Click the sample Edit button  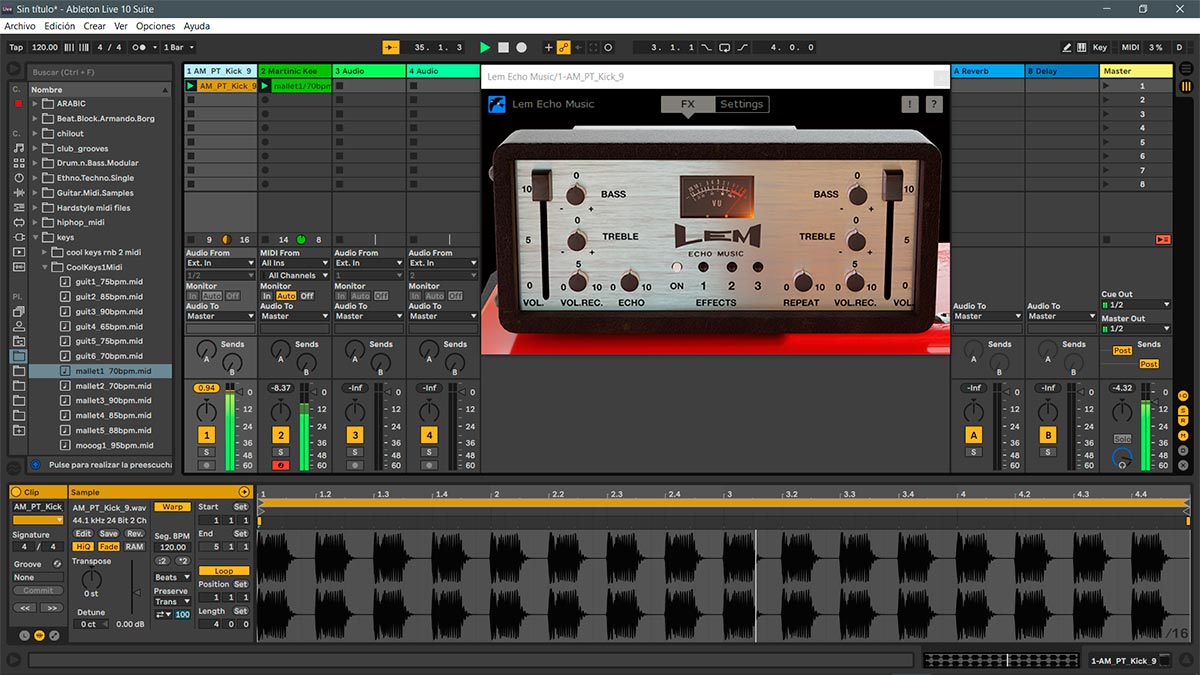tap(83, 534)
